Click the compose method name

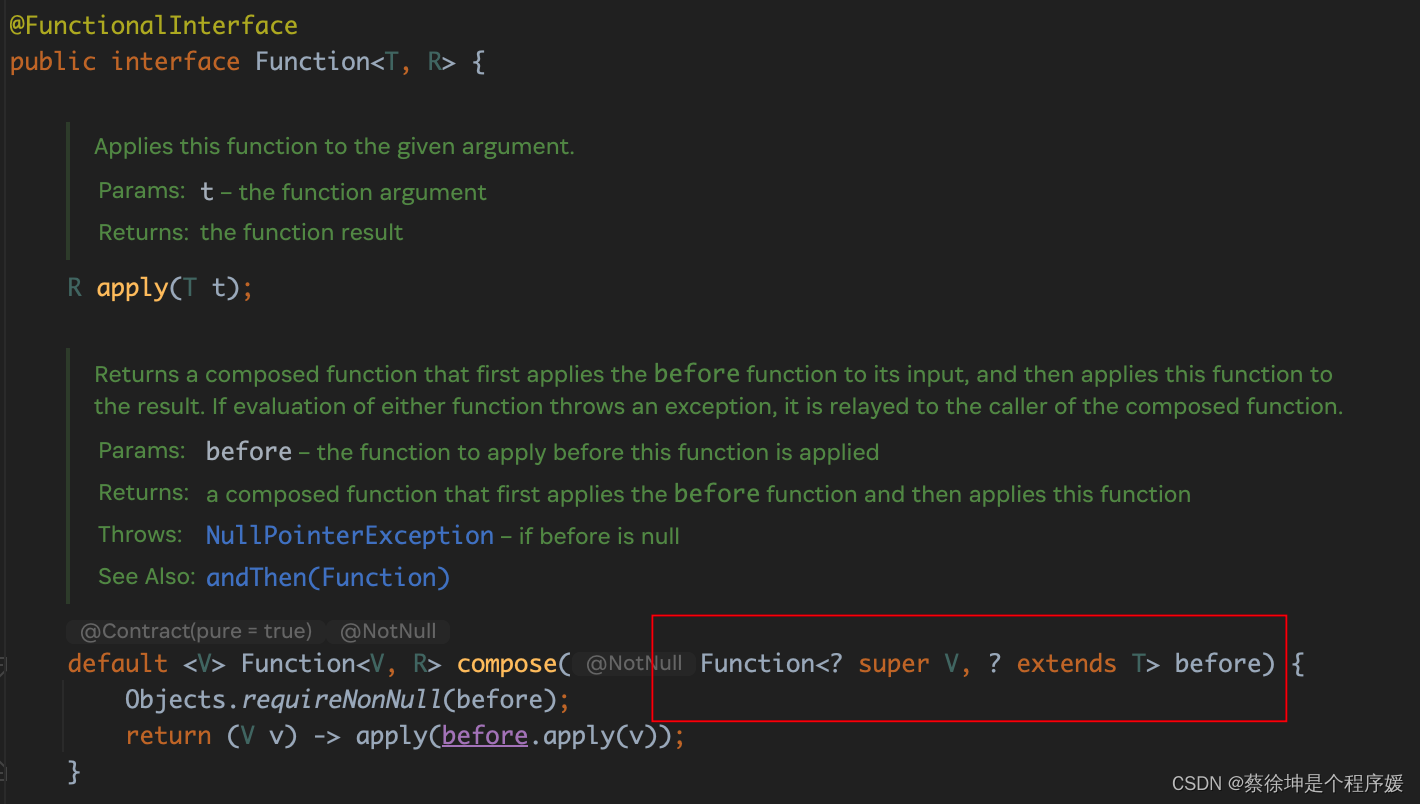tap(507, 664)
